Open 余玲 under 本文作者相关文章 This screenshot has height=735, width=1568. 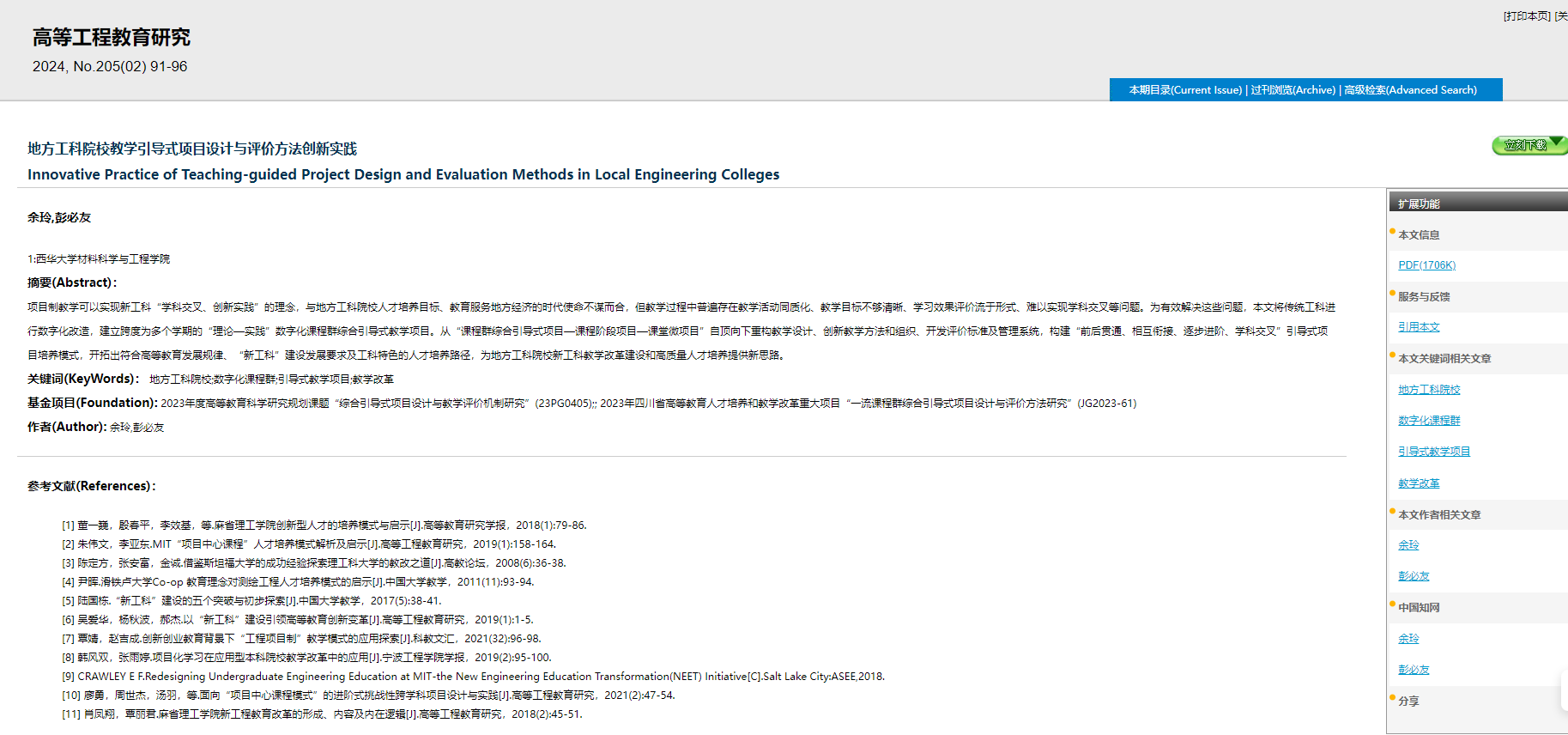(1408, 545)
